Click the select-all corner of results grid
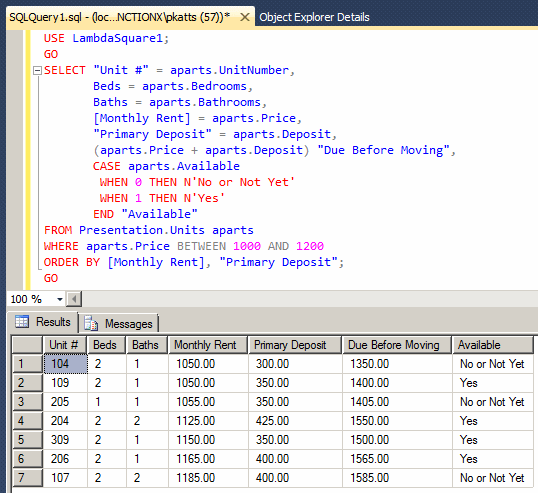Viewport: 538px width, 493px height. click(x=27, y=345)
